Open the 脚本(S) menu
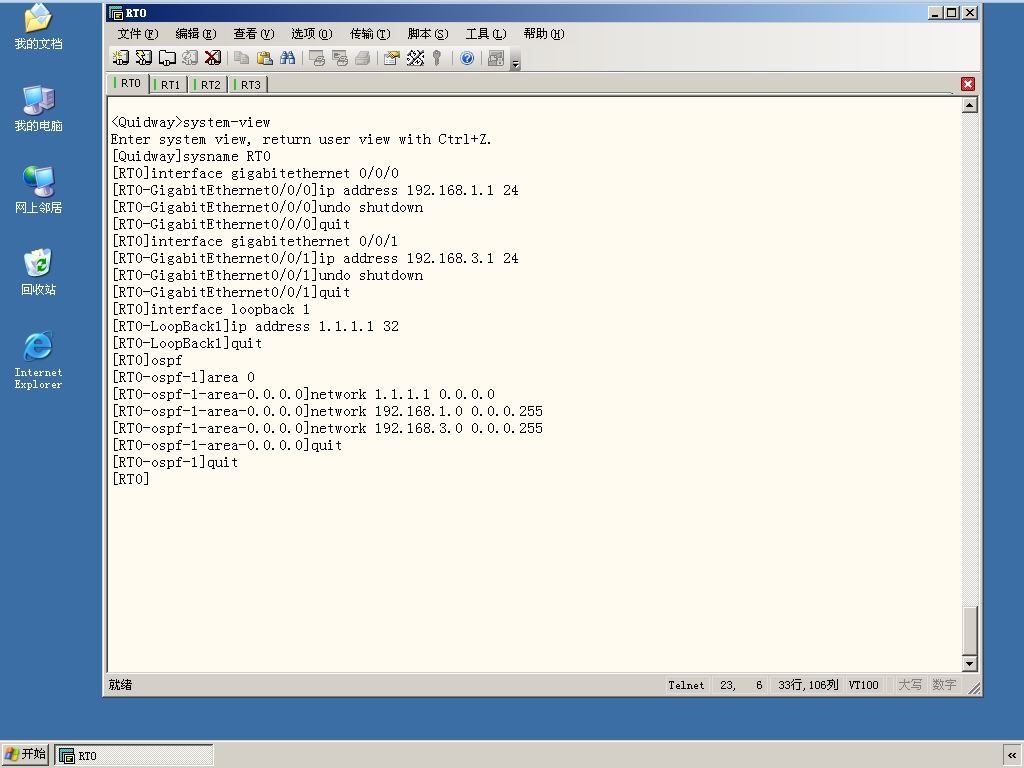Viewport: 1024px width, 768px height. (428, 34)
